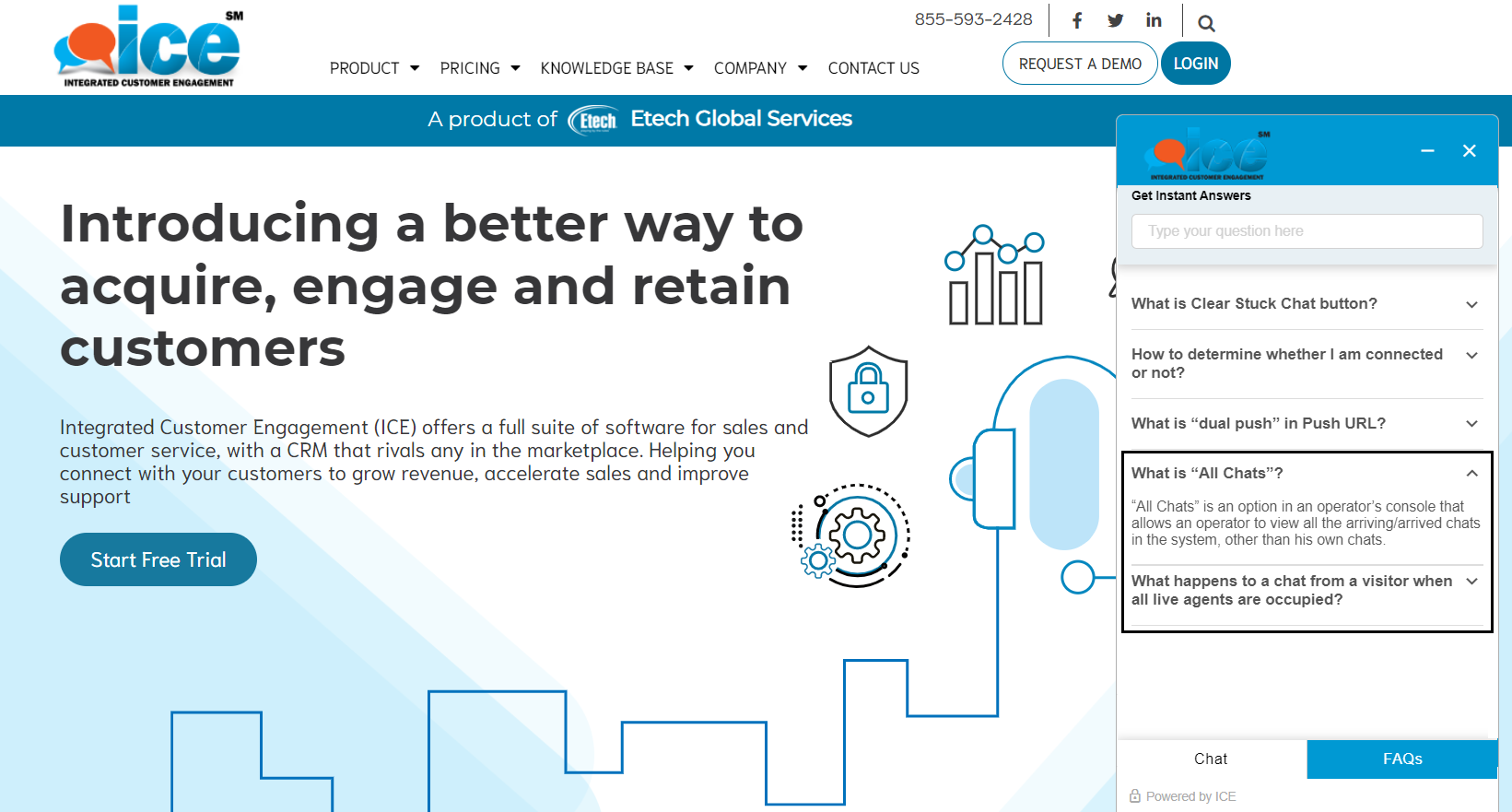Screen dimensions: 1512x812
Task: Switch to the Chat tab
Action: [x=1211, y=759]
